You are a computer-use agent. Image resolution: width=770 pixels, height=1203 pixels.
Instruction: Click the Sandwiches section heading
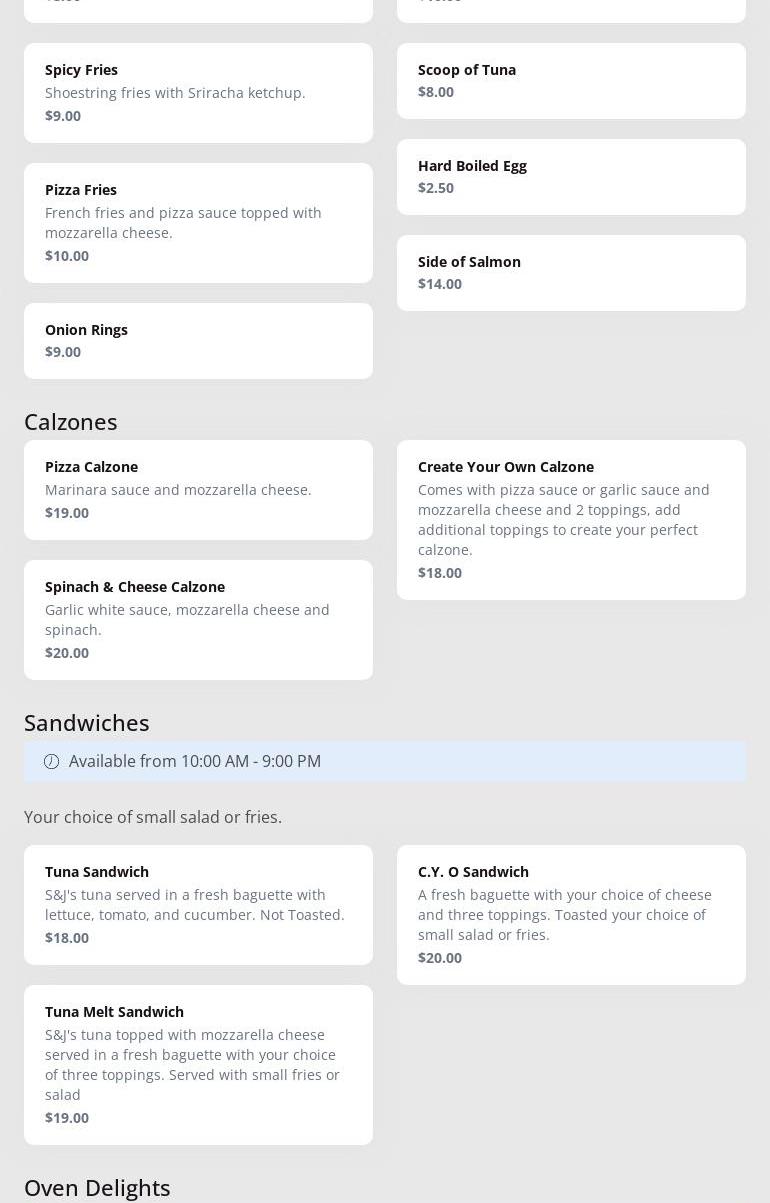coord(87,723)
